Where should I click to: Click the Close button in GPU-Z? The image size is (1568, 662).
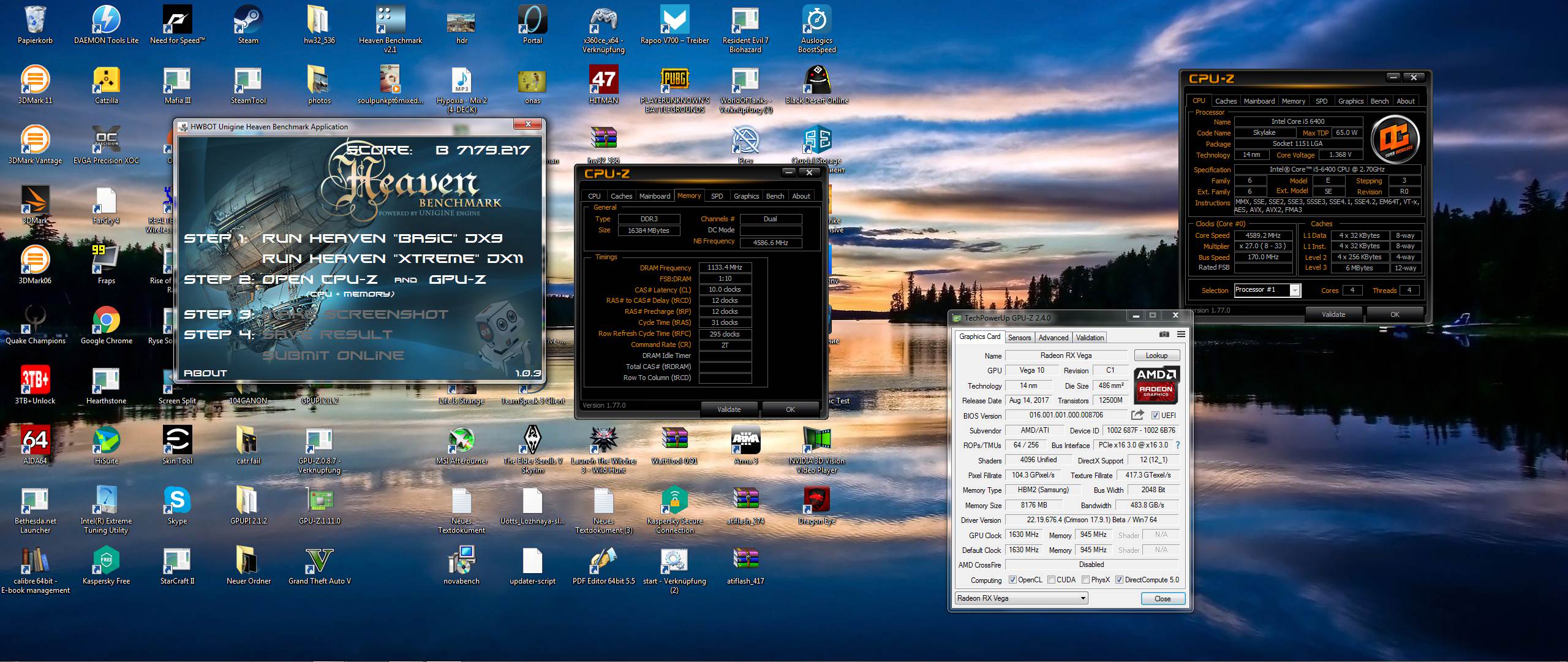click(x=1163, y=599)
